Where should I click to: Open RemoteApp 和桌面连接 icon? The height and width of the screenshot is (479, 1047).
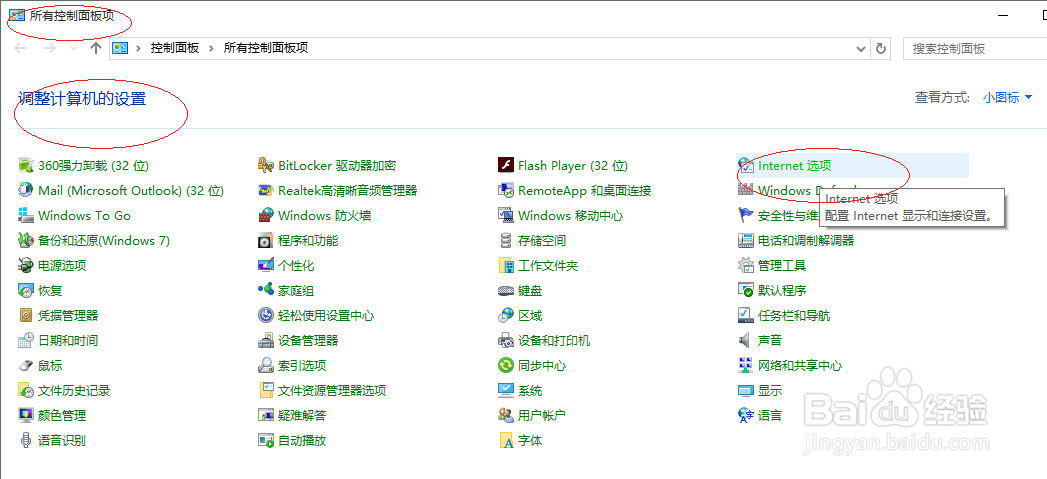pyautogui.click(x=505, y=190)
